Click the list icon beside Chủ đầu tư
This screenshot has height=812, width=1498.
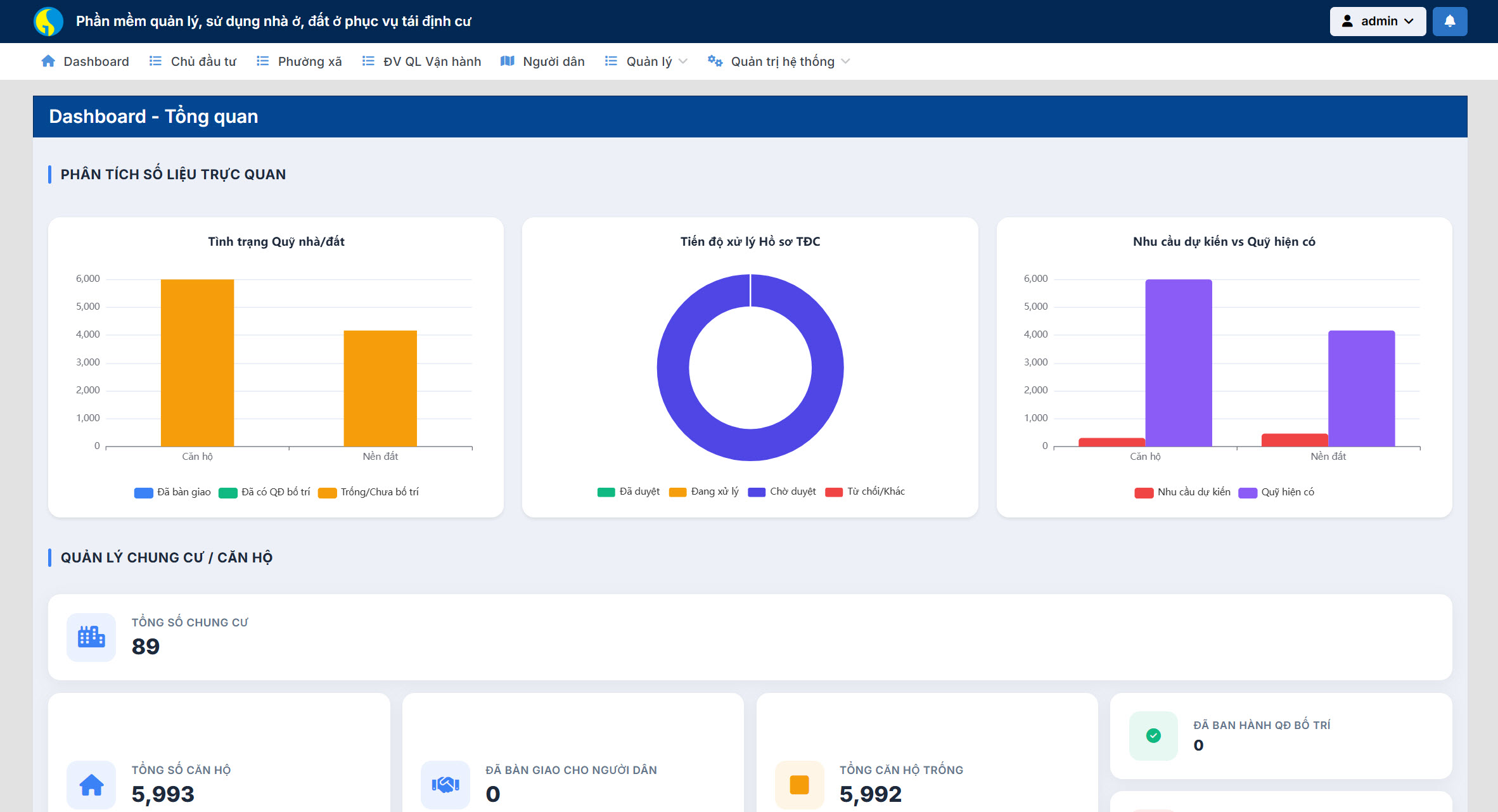tap(155, 61)
